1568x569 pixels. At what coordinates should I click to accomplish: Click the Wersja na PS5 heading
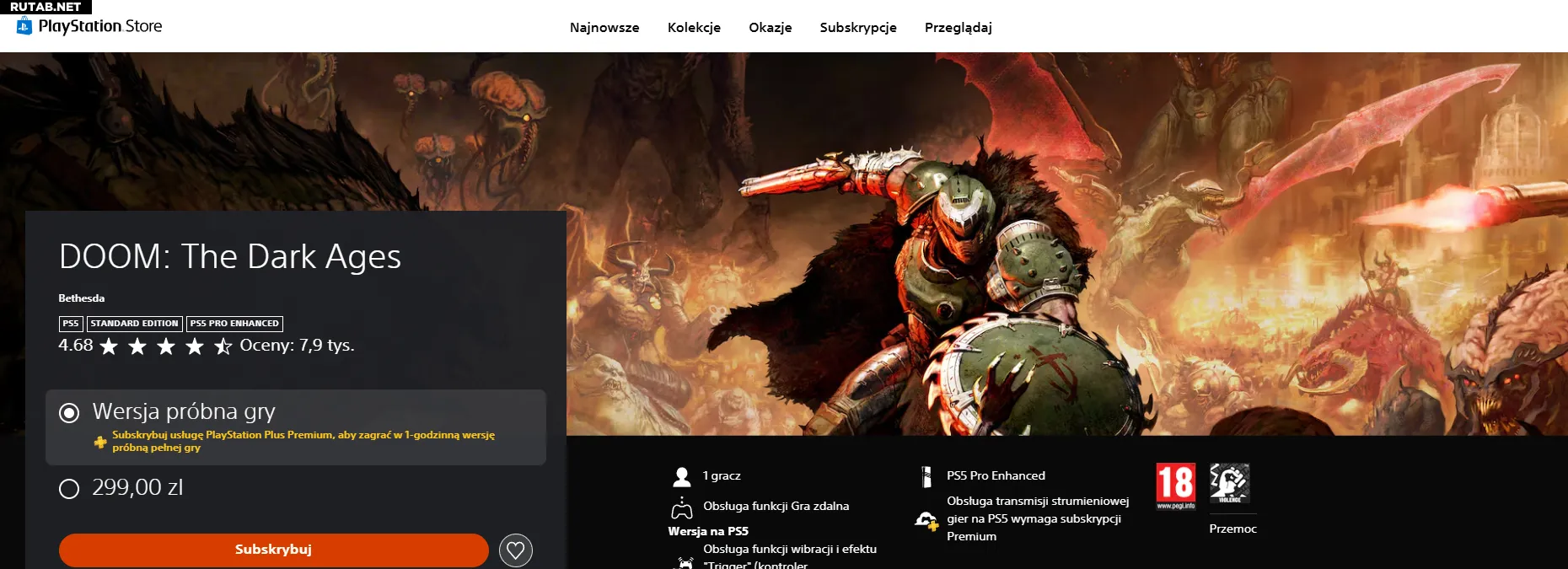pos(708,531)
